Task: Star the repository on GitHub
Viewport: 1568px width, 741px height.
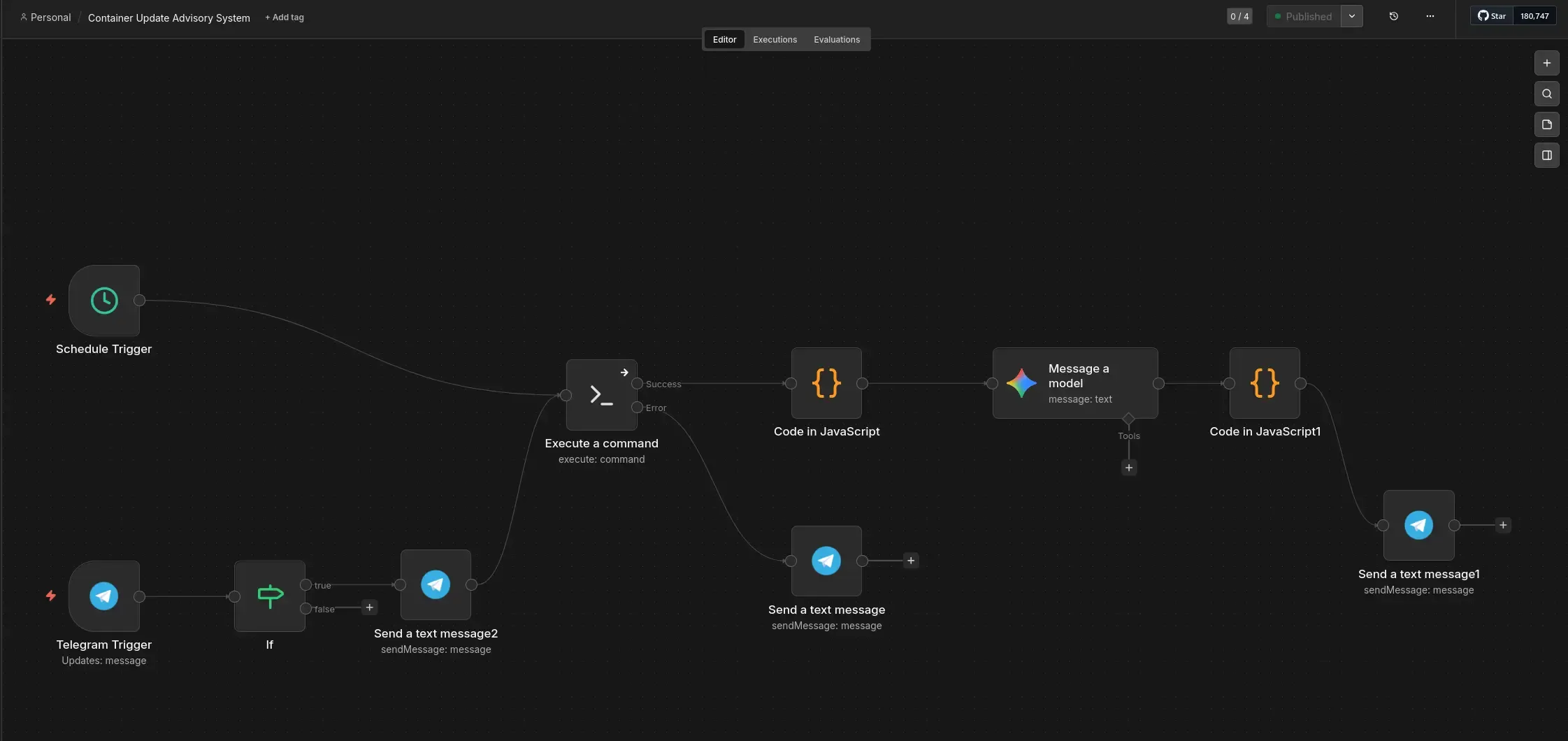Action: click(x=1492, y=15)
